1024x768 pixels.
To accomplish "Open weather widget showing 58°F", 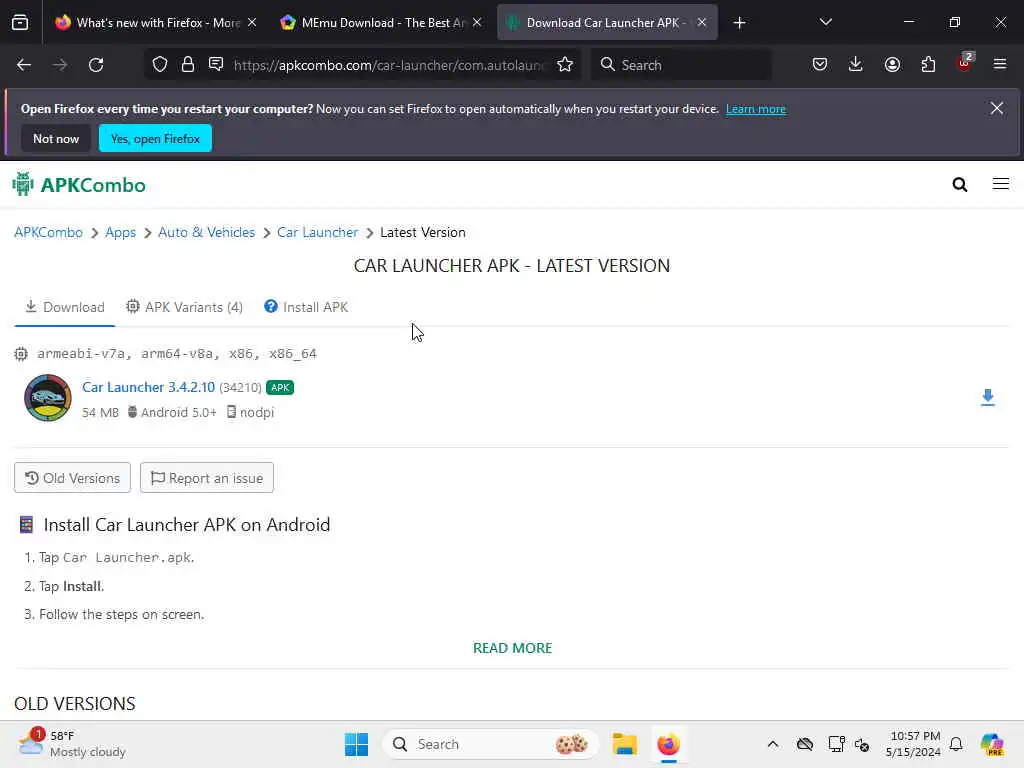I will pos(72,744).
